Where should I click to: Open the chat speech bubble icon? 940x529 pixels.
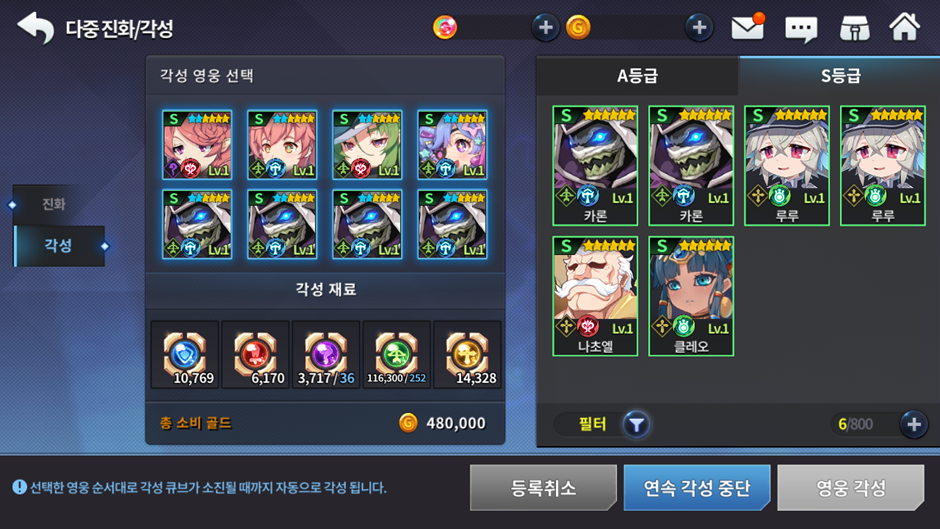801,29
